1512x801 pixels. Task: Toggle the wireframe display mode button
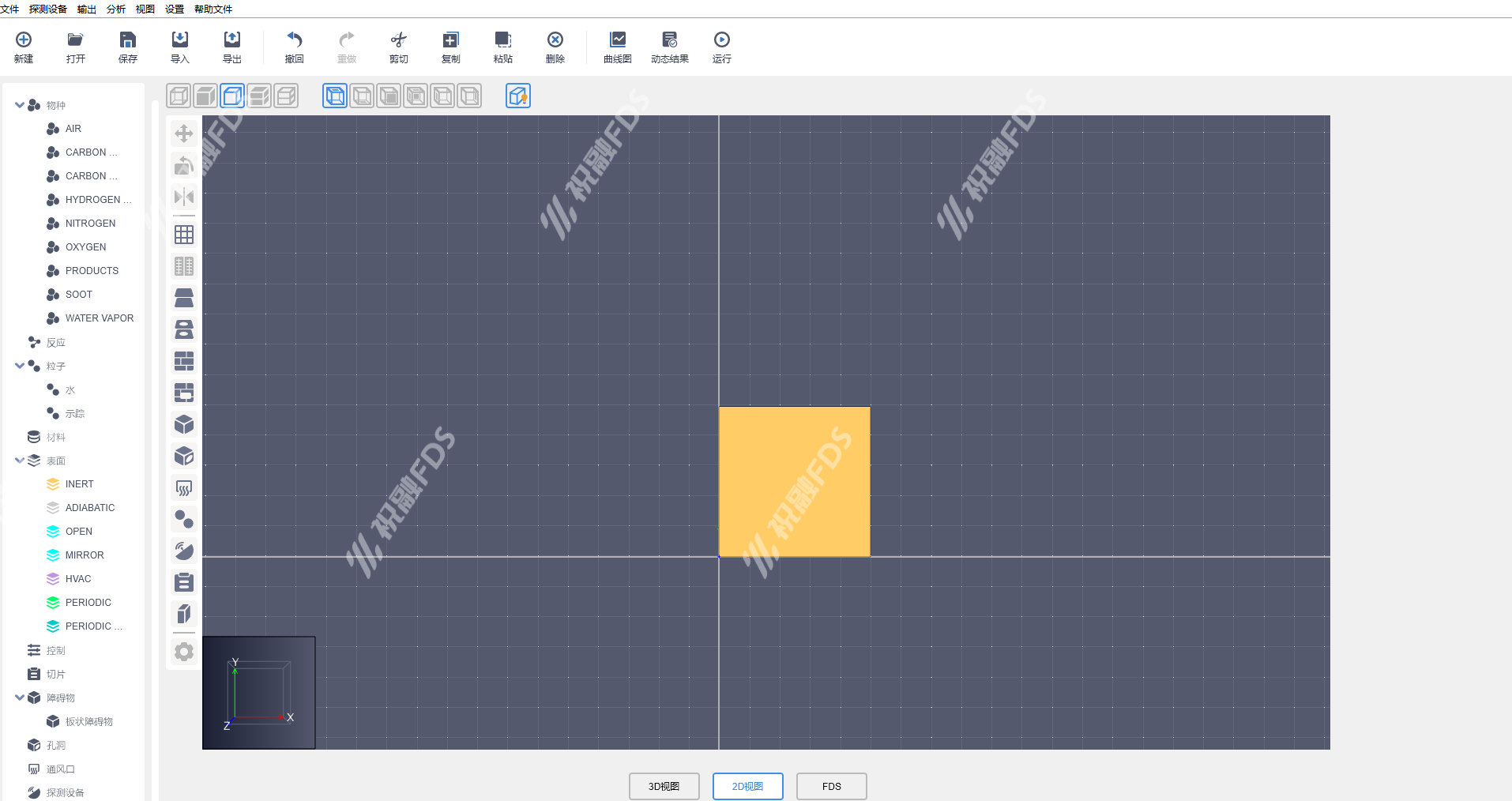click(x=179, y=96)
